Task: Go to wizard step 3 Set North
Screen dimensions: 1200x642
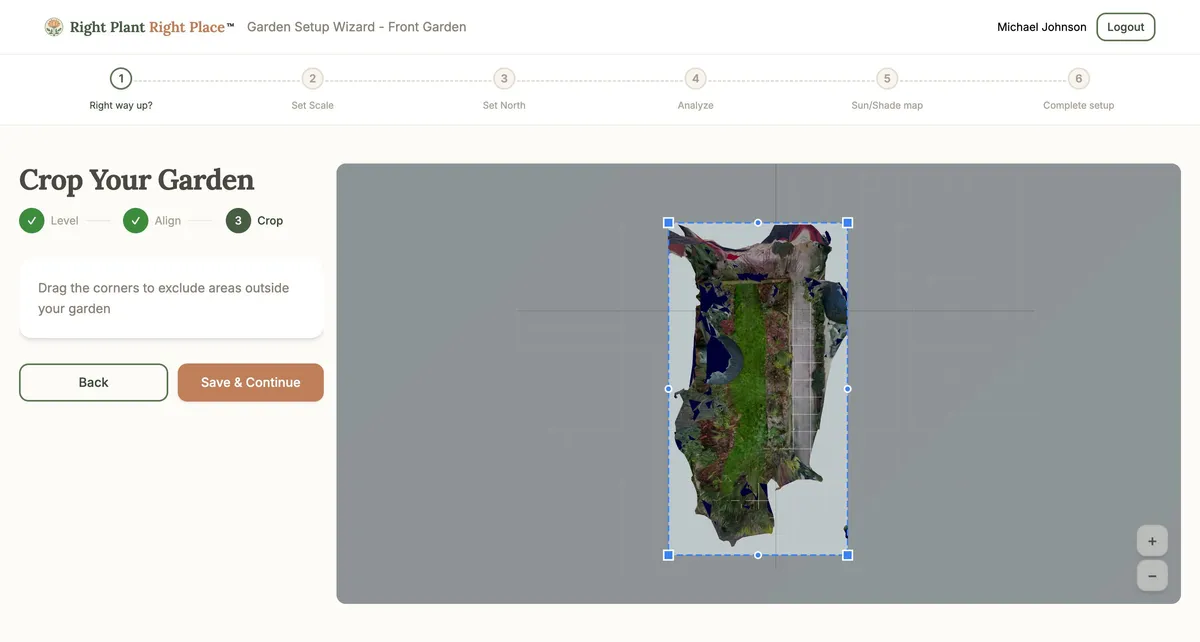Action: point(504,79)
